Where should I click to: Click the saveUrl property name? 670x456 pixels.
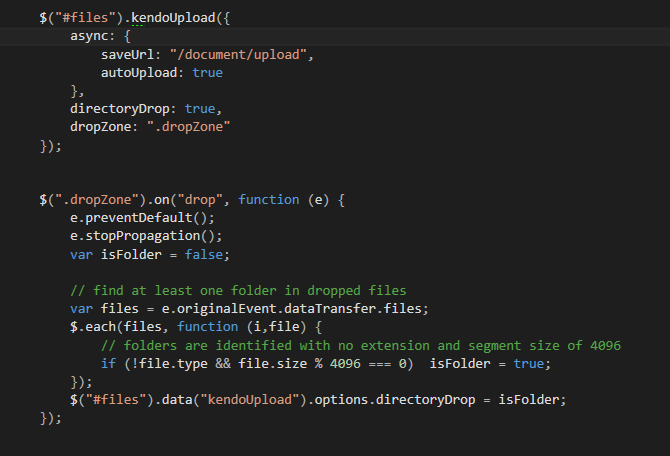(x=127, y=55)
